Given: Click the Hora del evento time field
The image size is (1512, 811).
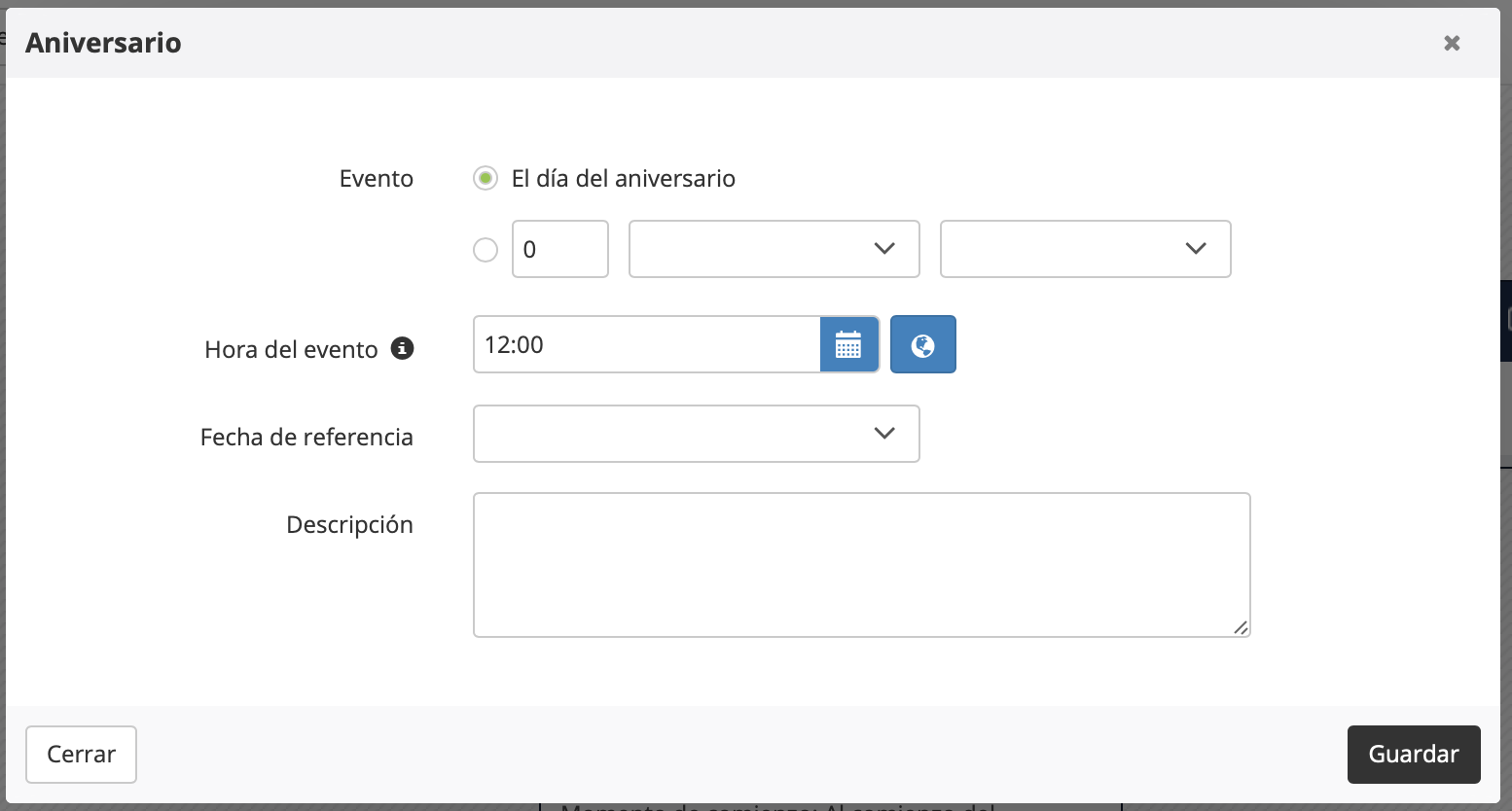Looking at the screenshot, I should pos(647,344).
